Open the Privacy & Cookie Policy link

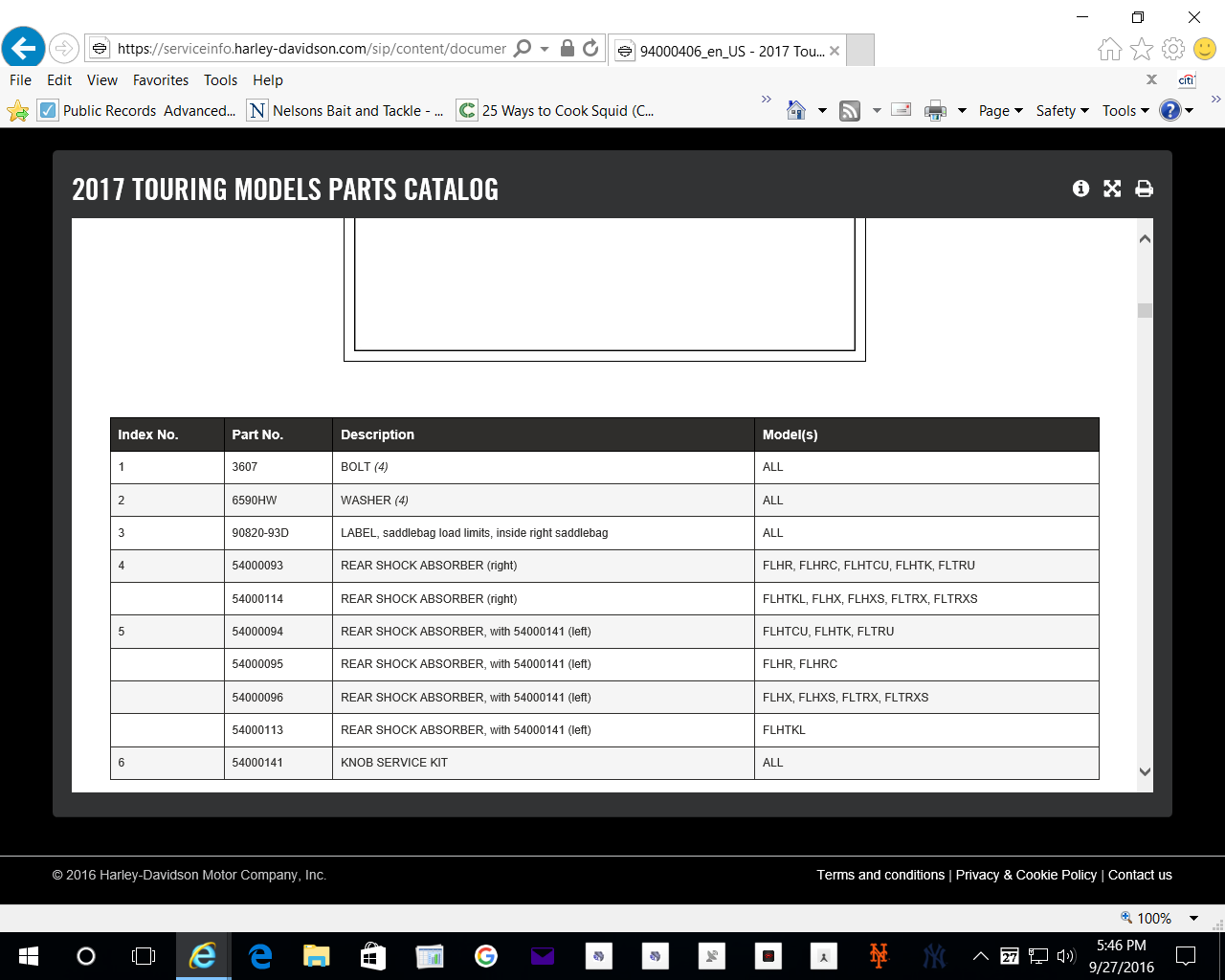point(1026,875)
